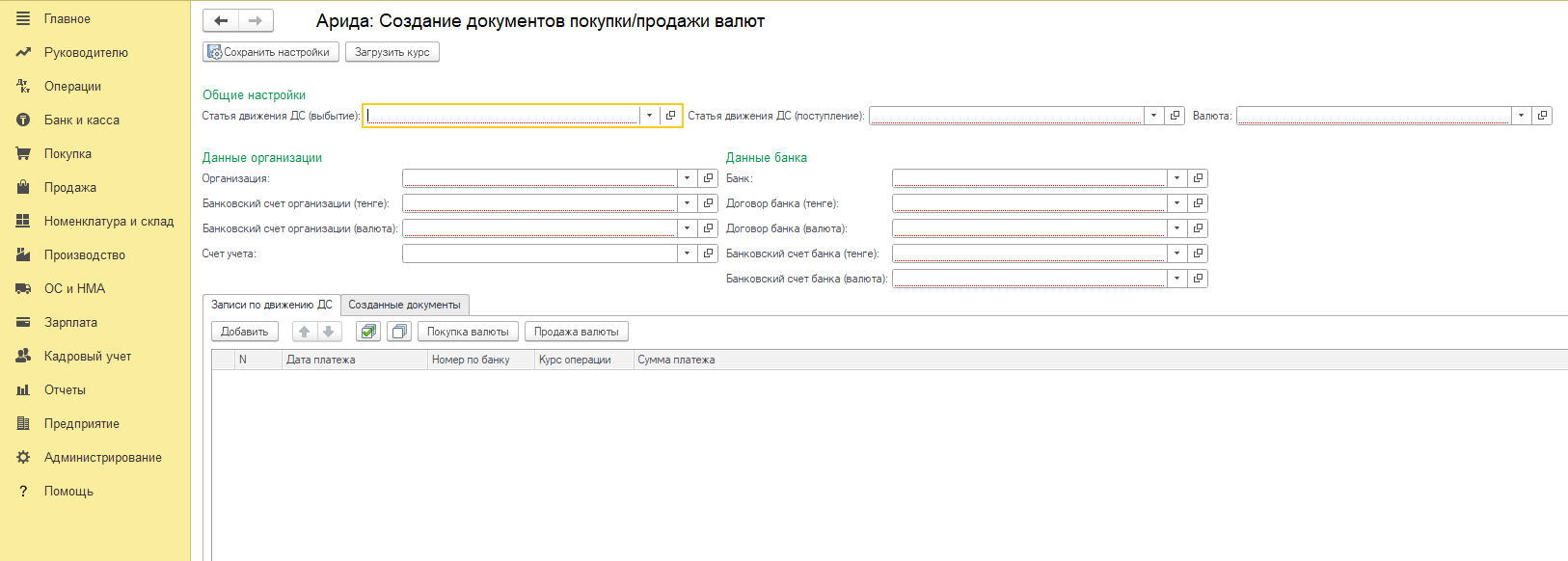The image size is (1568, 561).
Task: Check all rows with green checkmark icon
Action: pyautogui.click(x=367, y=332)
